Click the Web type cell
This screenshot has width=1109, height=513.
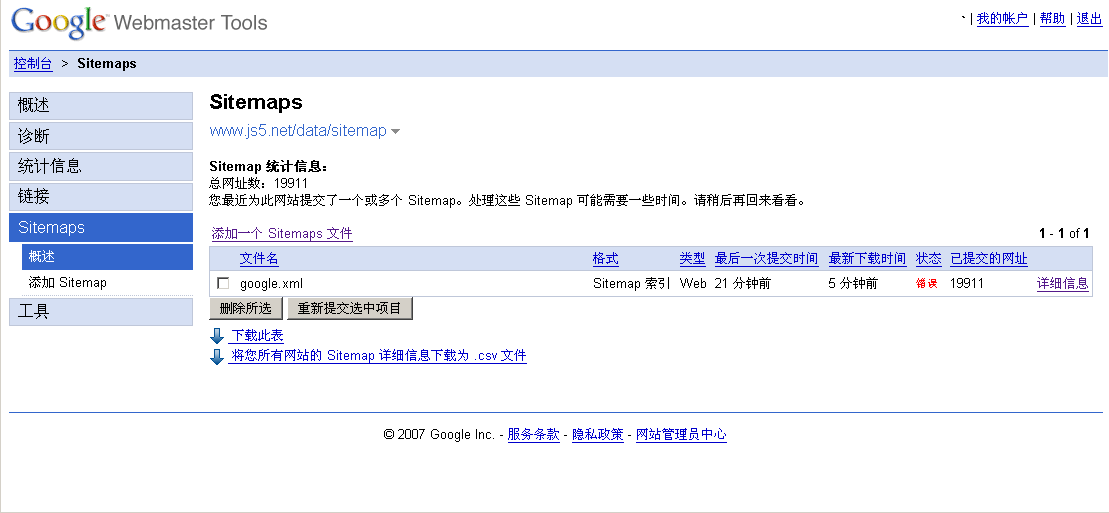692,284
